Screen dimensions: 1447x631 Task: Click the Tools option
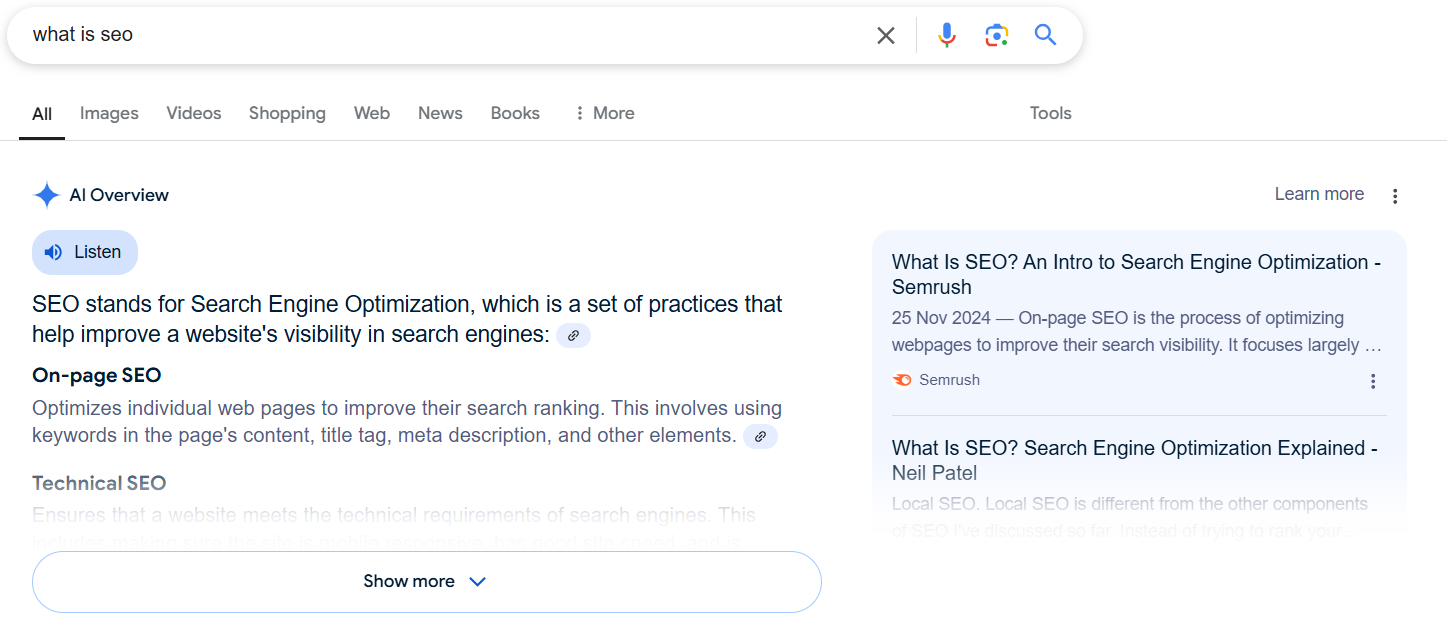pos(1050,113)
